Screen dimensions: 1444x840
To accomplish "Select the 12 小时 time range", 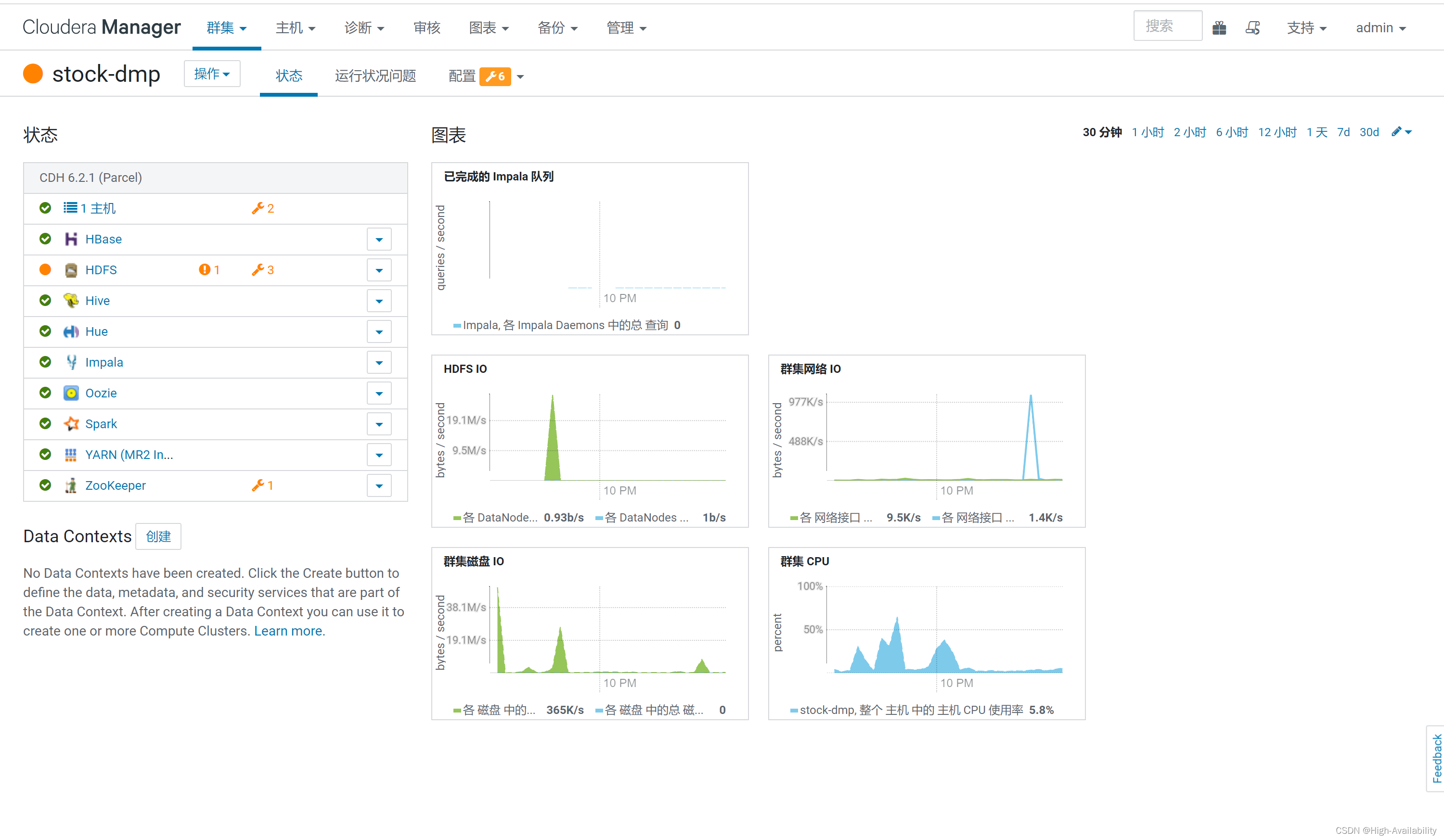I will coord(1276,132).
